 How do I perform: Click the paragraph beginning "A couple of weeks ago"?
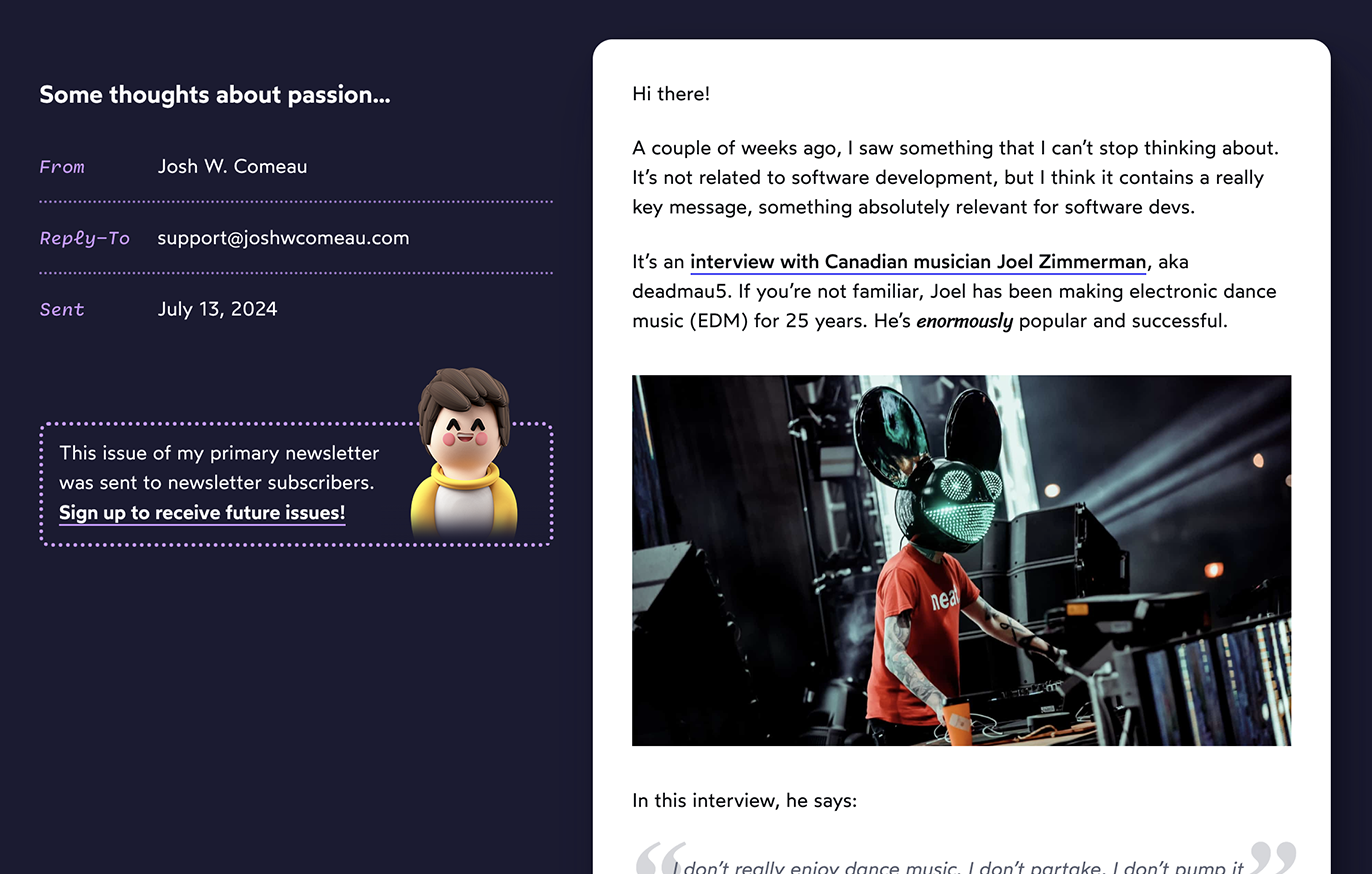click(955, 178)
